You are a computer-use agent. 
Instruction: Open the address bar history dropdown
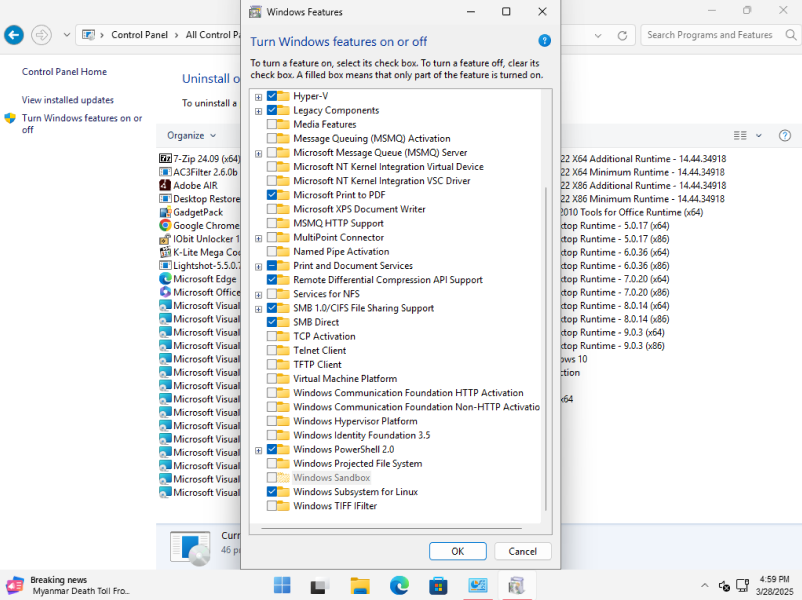click(598, 35)
